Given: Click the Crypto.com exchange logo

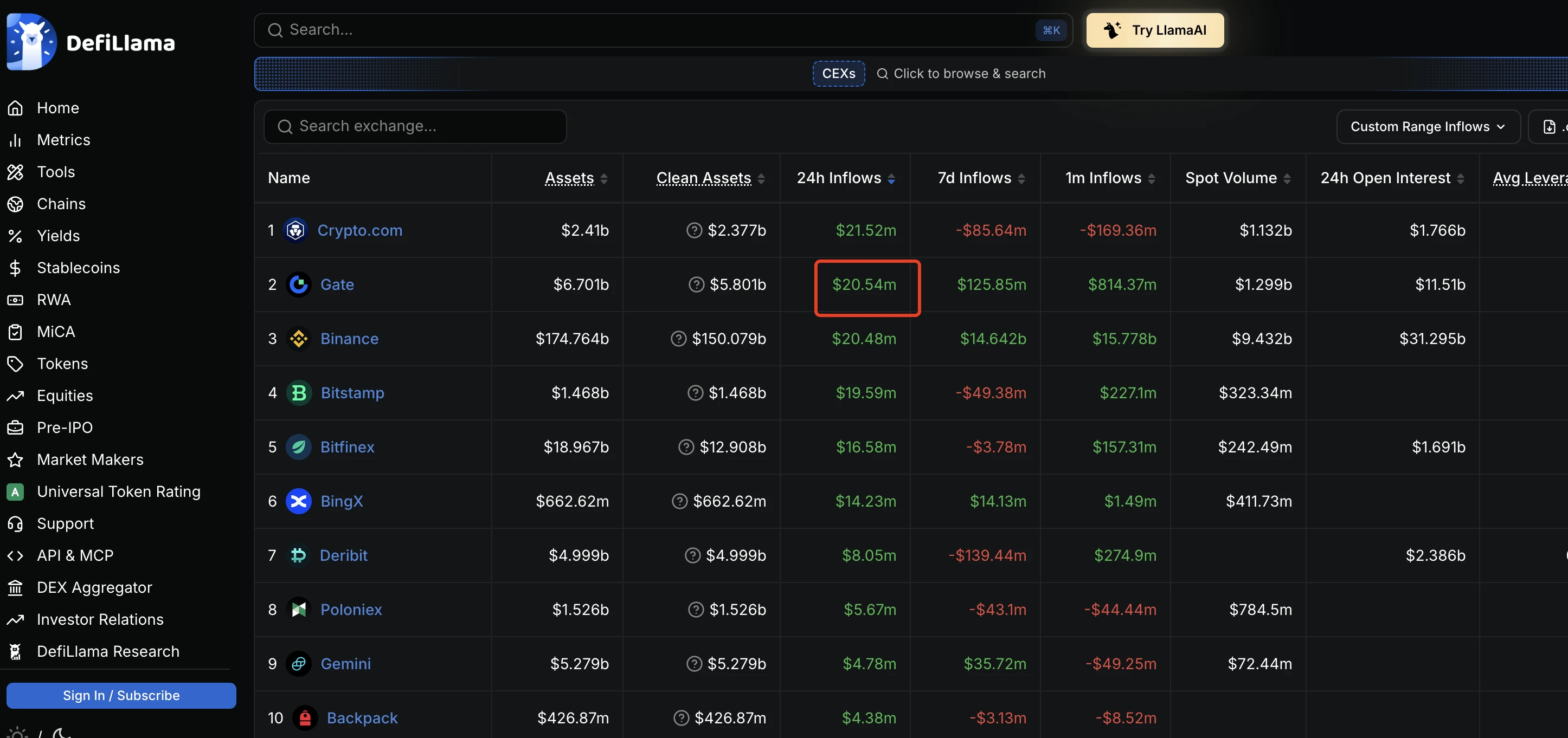Looking at the screenshot, I should [x=296, y=231].
